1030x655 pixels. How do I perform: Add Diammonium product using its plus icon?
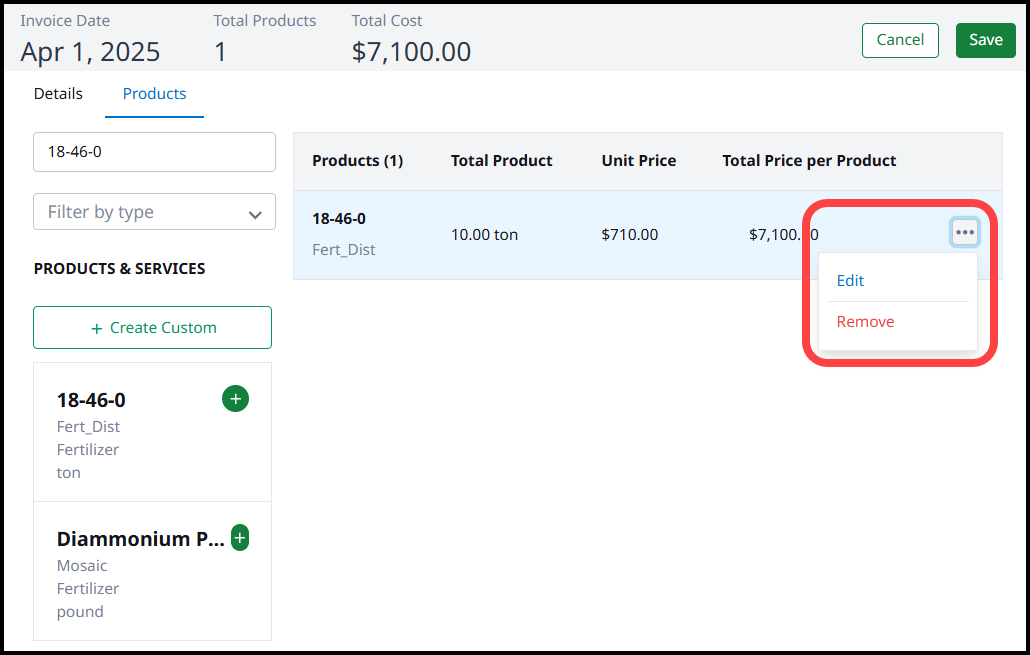[x=240, y=538]
